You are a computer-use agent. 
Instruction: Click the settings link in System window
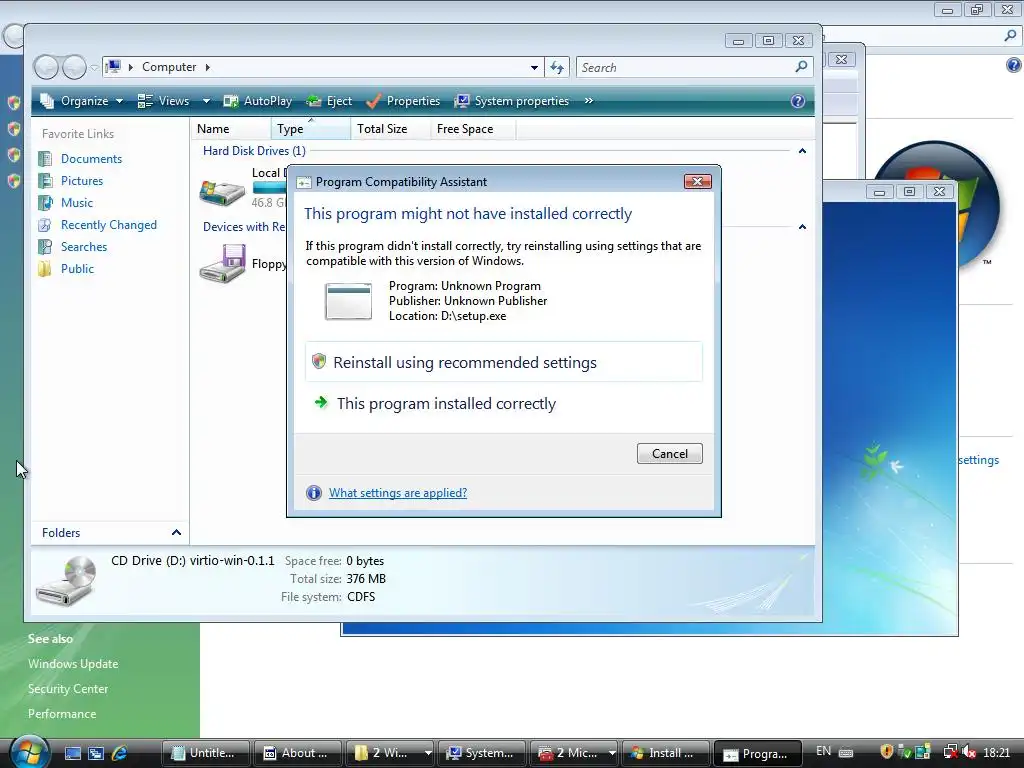pyautogui.click(x=978, y=460)
